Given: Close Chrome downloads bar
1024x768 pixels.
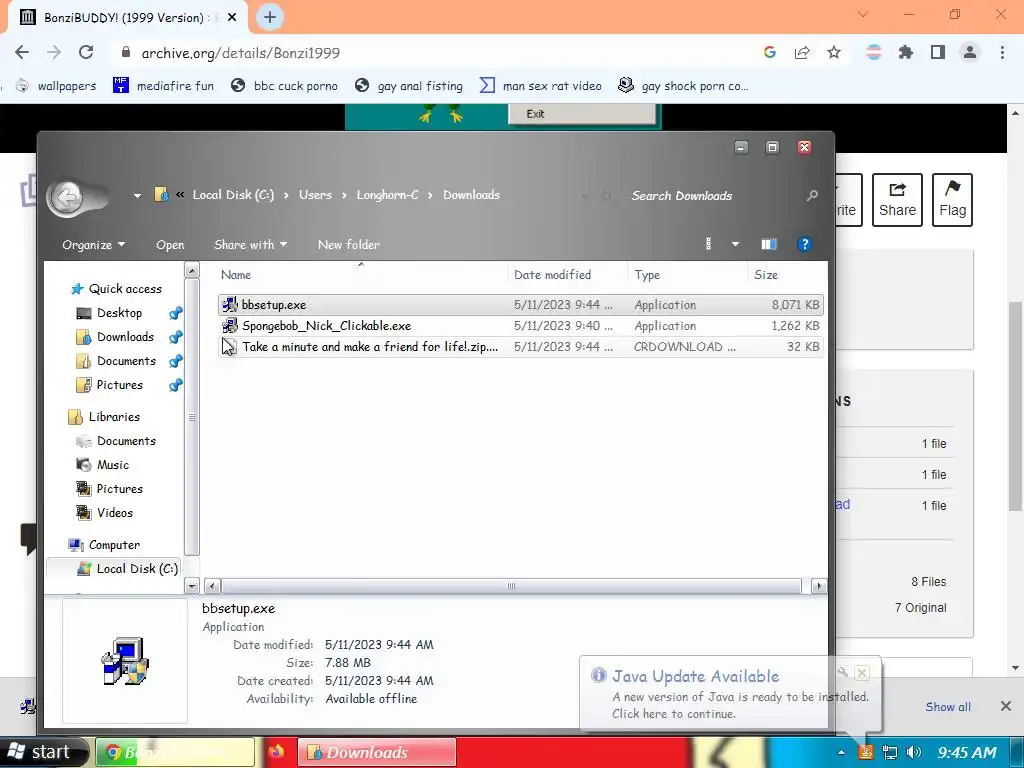Looking at the screenshot, I should 1006,706.
